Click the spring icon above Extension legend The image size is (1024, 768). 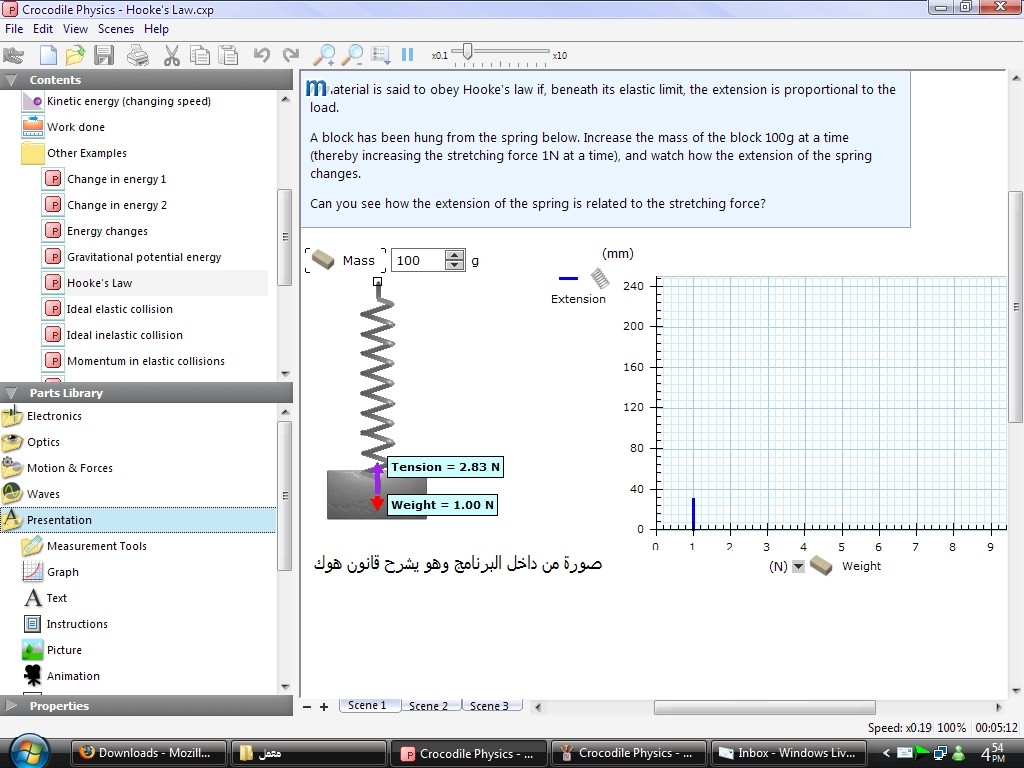tap(600, 278)
